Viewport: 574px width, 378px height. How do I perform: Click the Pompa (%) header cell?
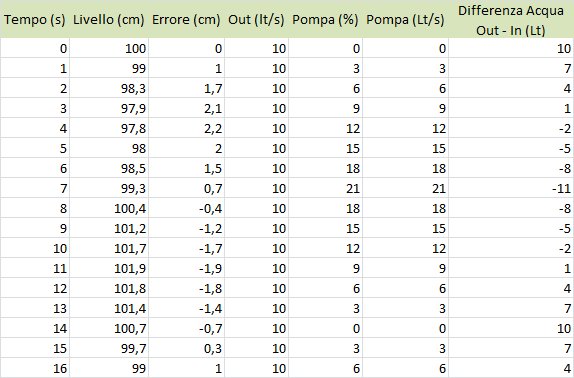point(325,19)
